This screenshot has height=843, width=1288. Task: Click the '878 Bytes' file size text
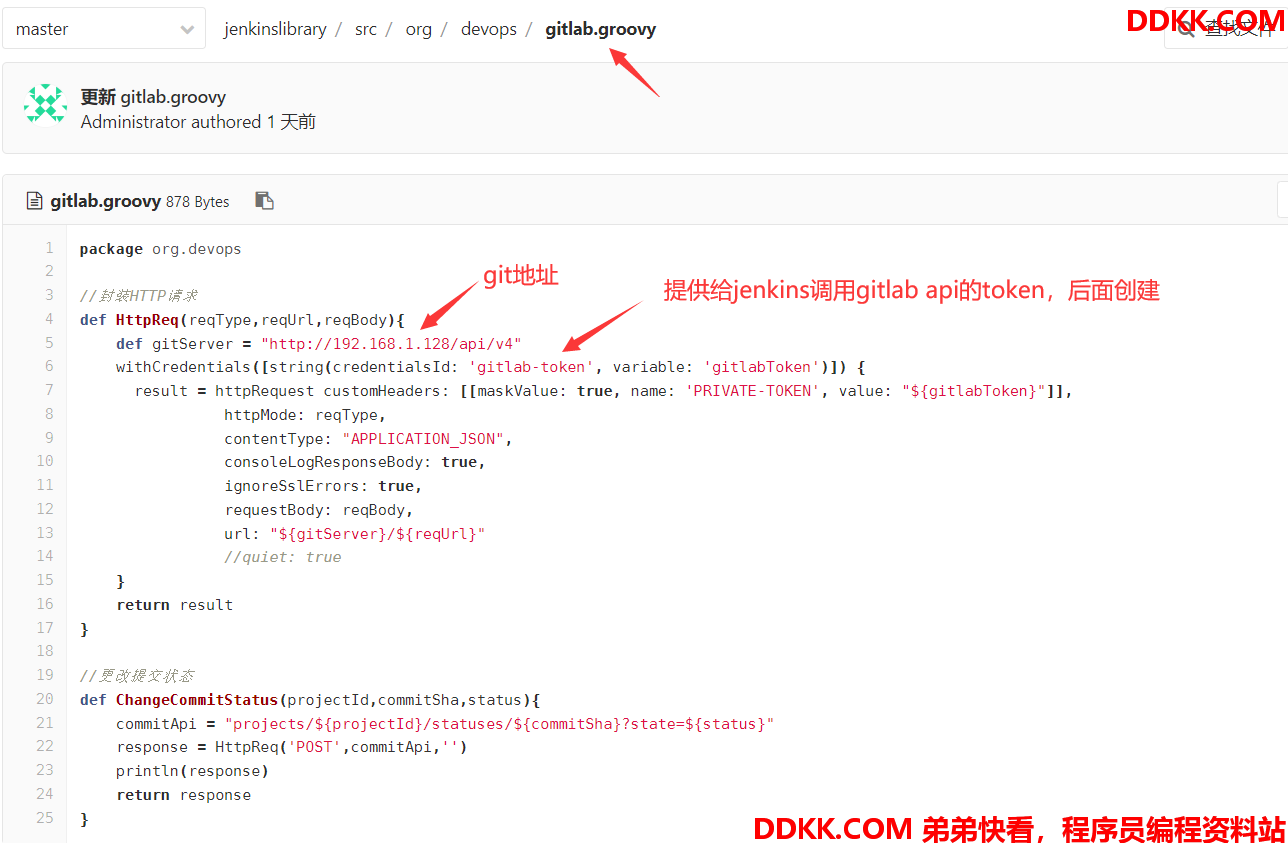[198, 201]
